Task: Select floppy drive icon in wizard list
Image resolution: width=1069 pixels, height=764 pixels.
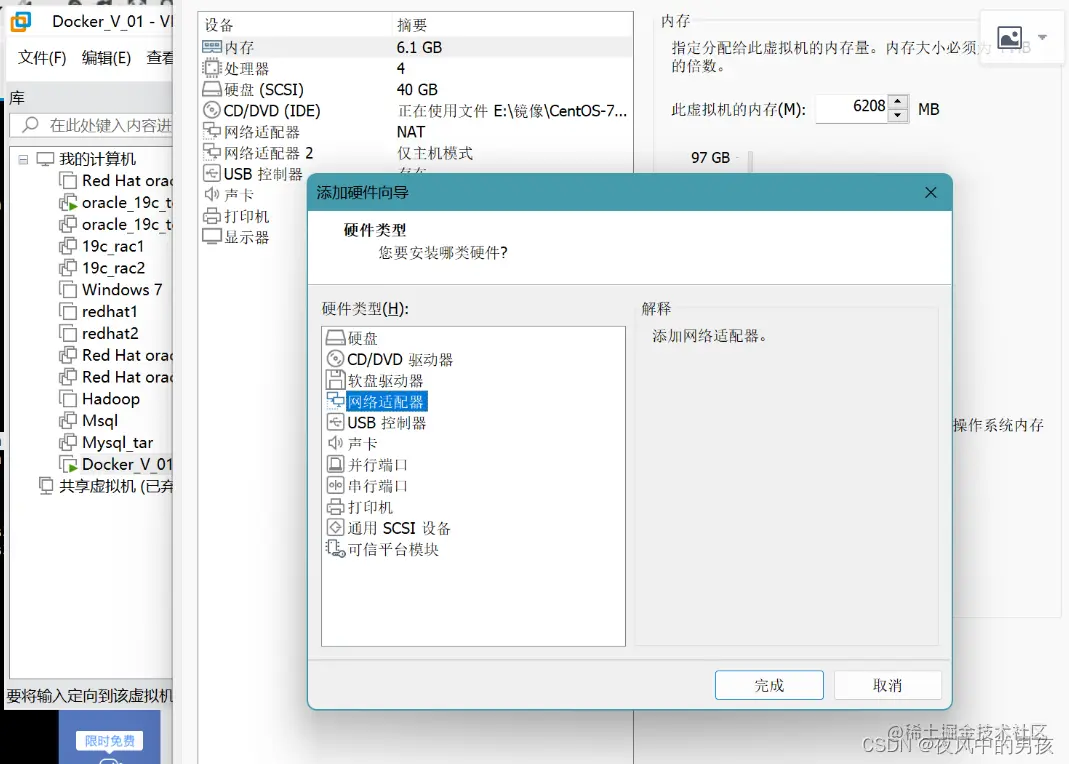Action: (335, 380)
